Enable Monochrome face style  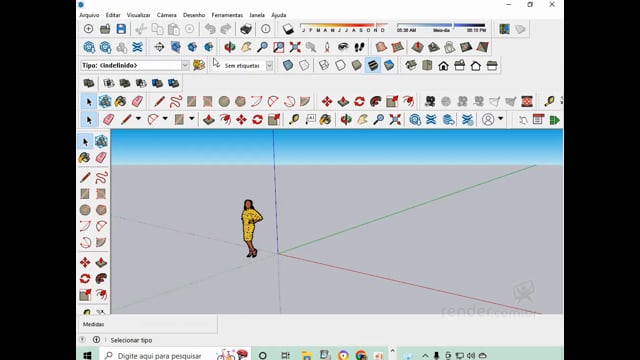coord(389,65)
